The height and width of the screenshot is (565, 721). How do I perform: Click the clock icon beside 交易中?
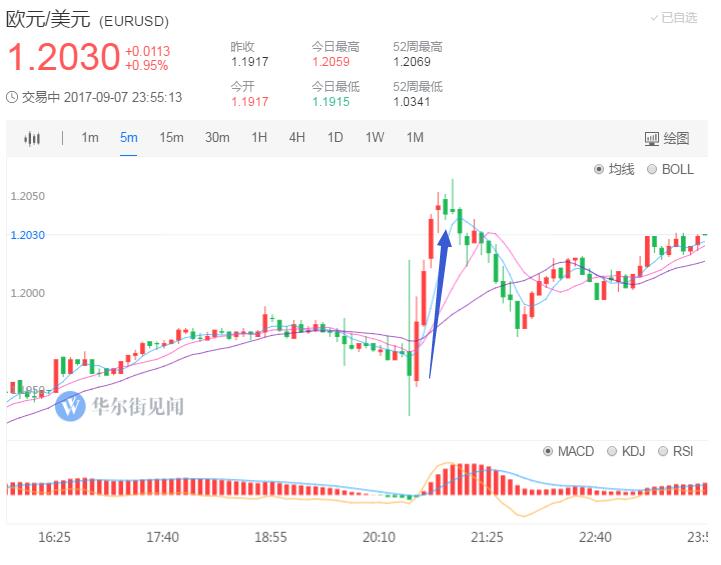[12, 97]
